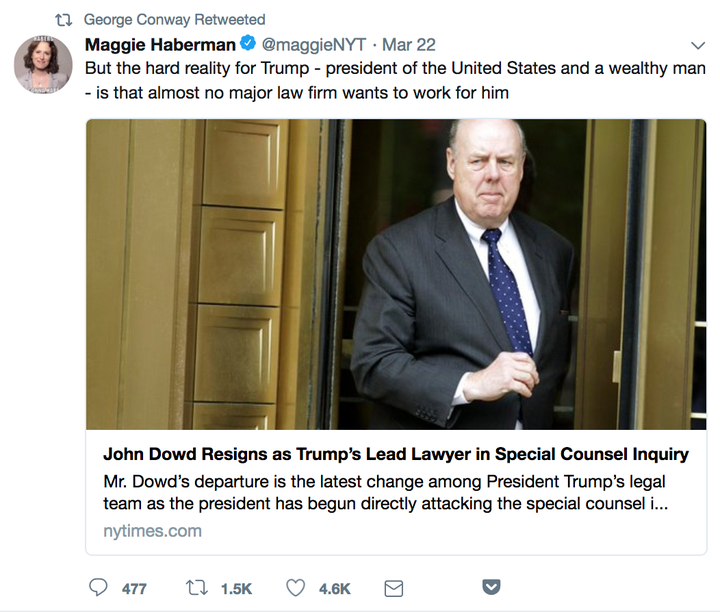This screenshot has height=612, width=720.
Task: Like the tweet with the heart icon
Action: (x=295, y=588)
